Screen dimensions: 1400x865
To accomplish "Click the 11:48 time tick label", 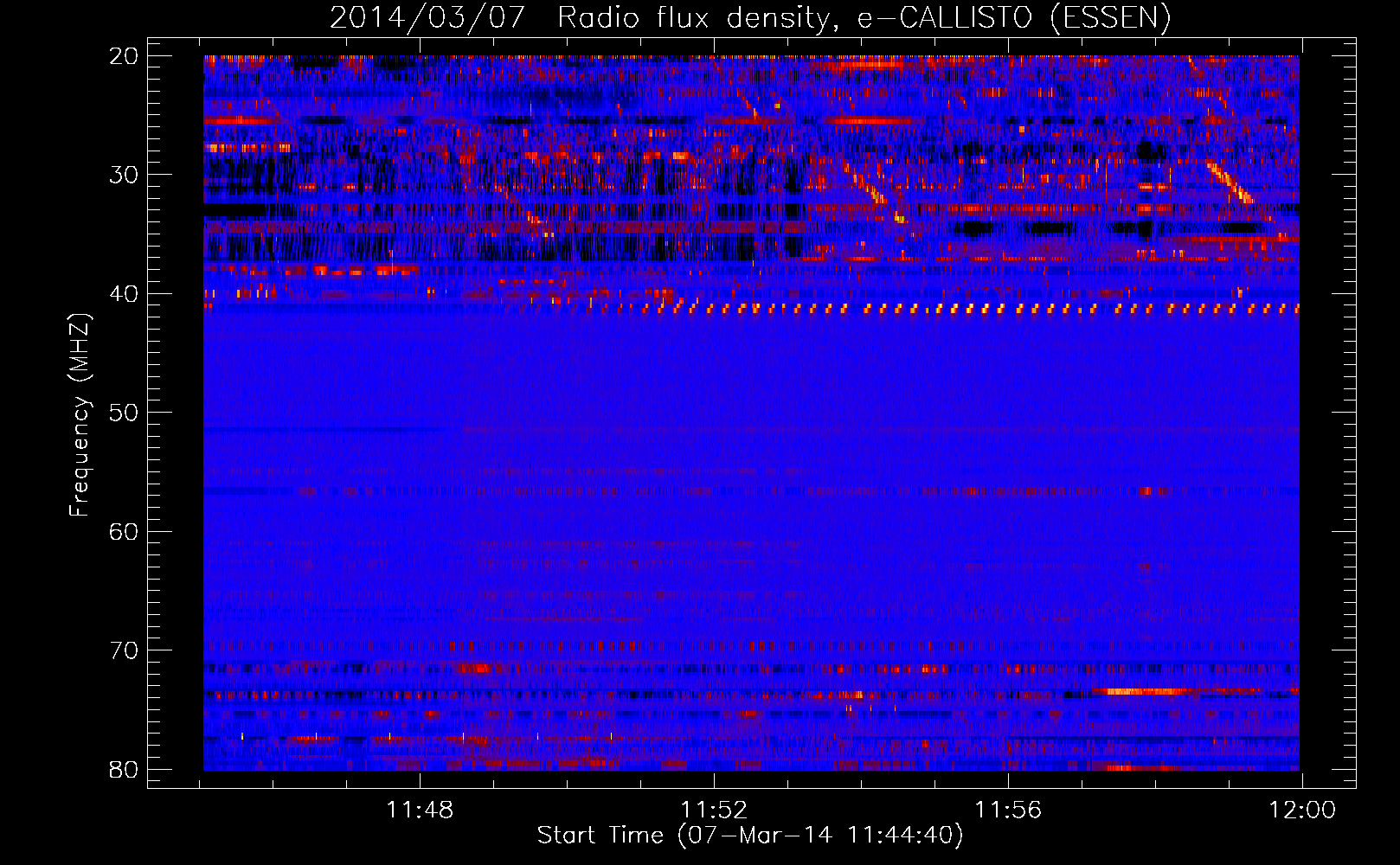I will coord(420,811).
